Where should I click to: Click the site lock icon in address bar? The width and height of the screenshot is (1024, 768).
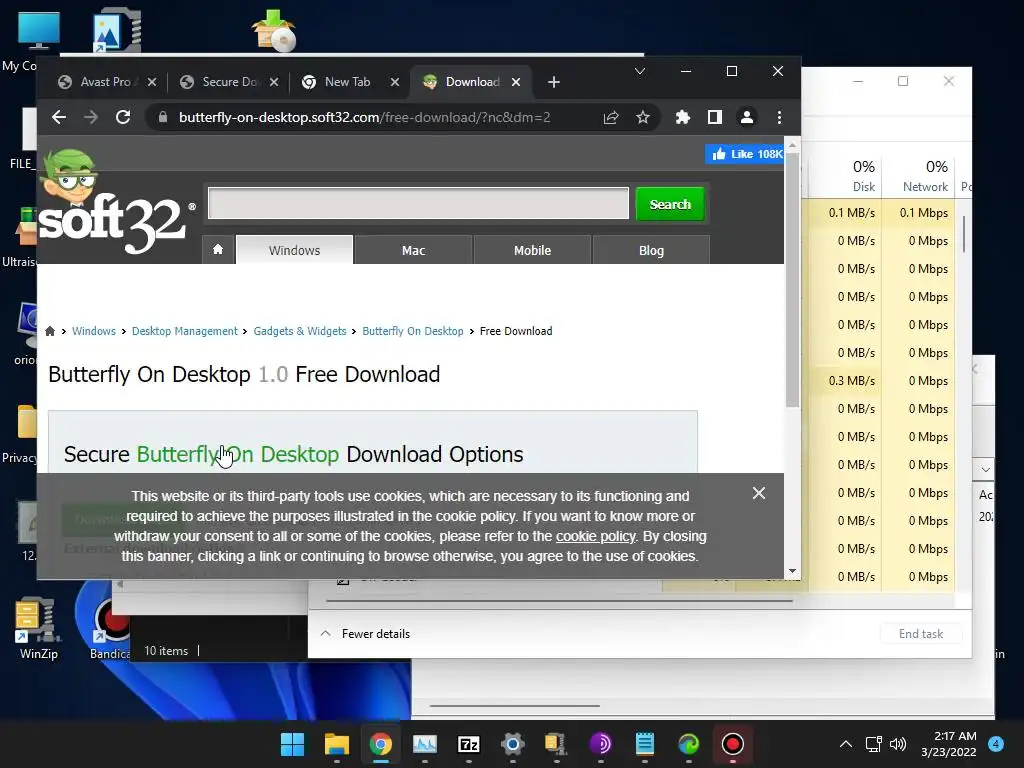point(163,118)
